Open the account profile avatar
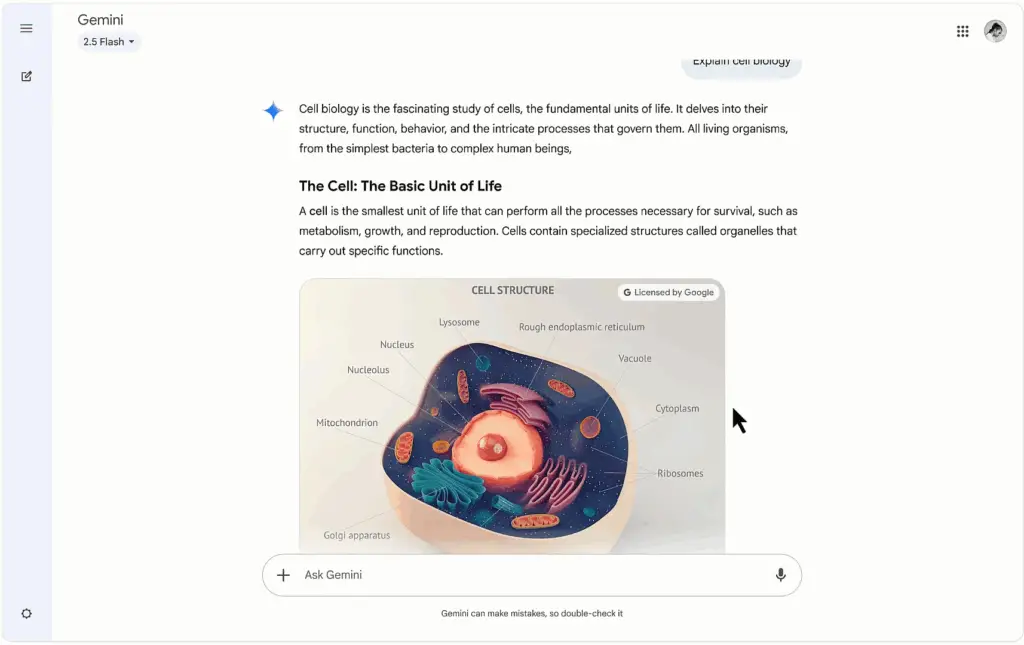 (995, 31)
